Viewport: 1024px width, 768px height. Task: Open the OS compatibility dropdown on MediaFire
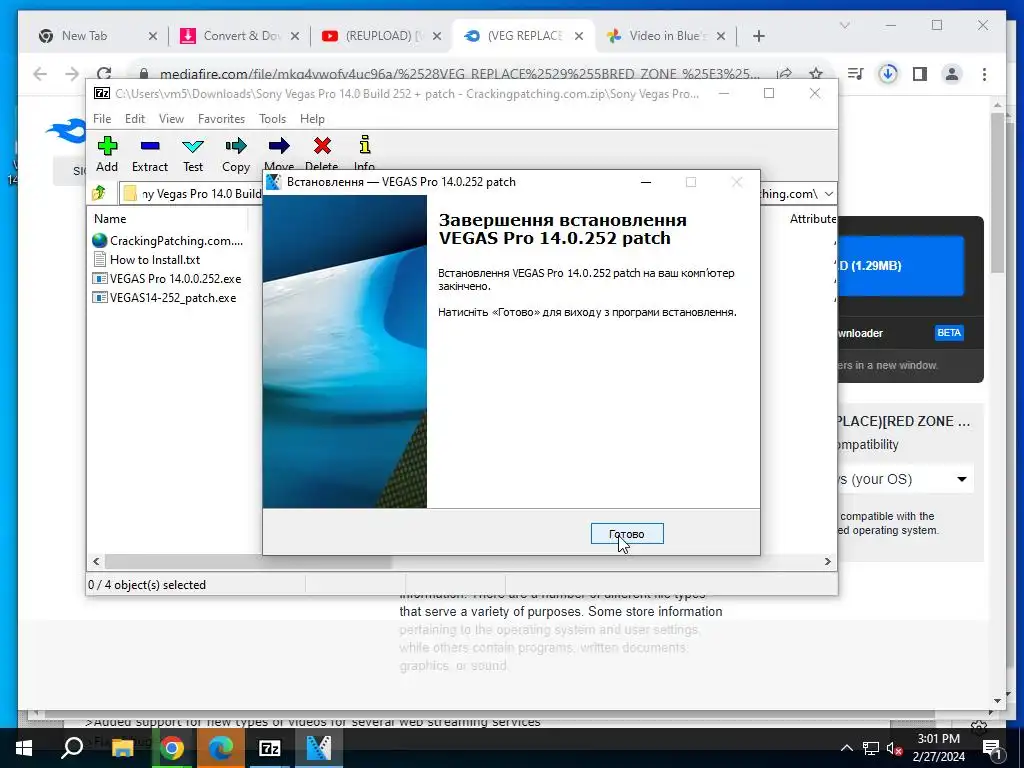pos(905,479)
